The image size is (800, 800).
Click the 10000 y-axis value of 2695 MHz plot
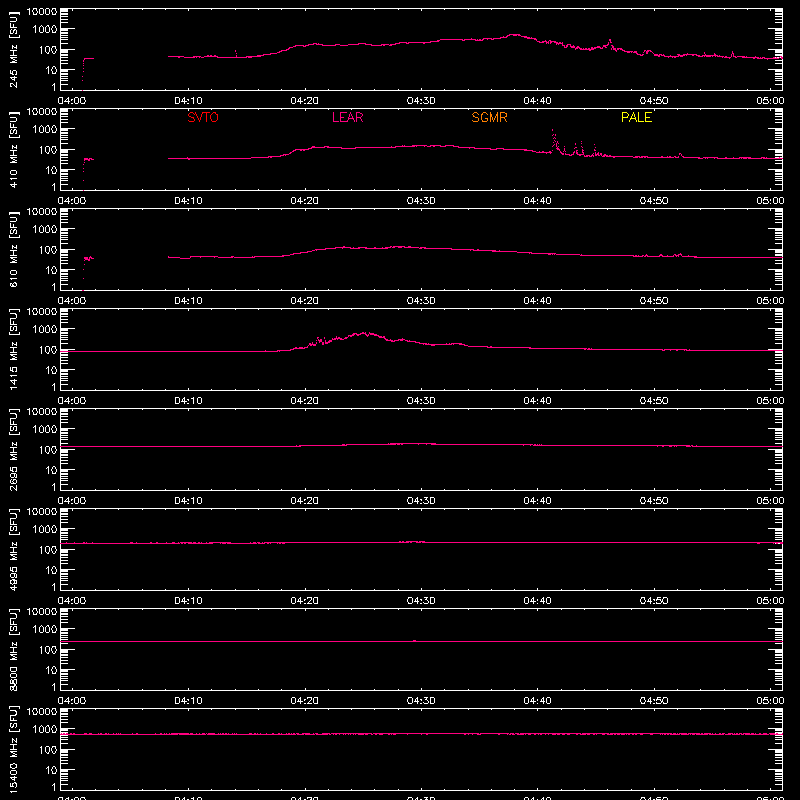[42, 412]
